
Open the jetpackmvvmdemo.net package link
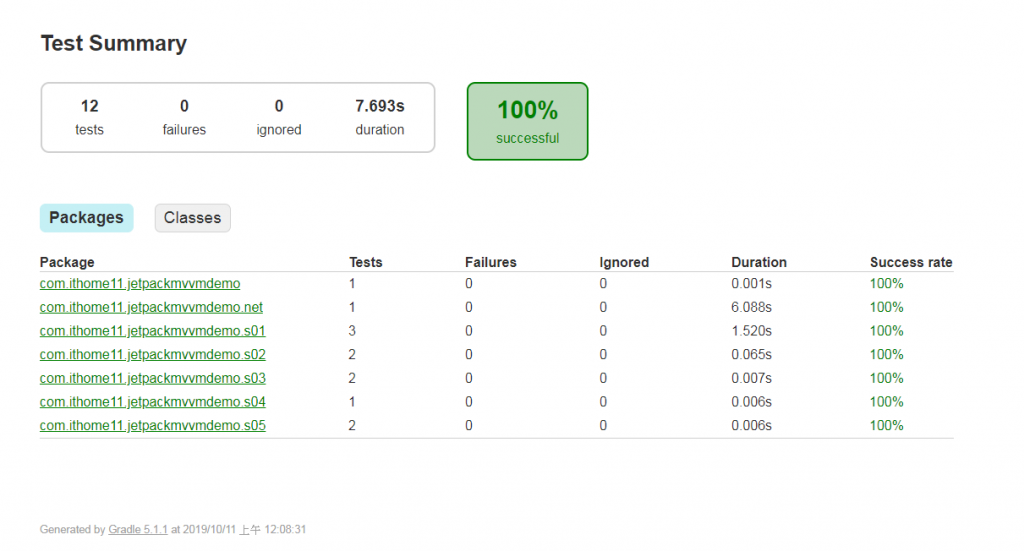pyautogui.click(x=151, y=308)
